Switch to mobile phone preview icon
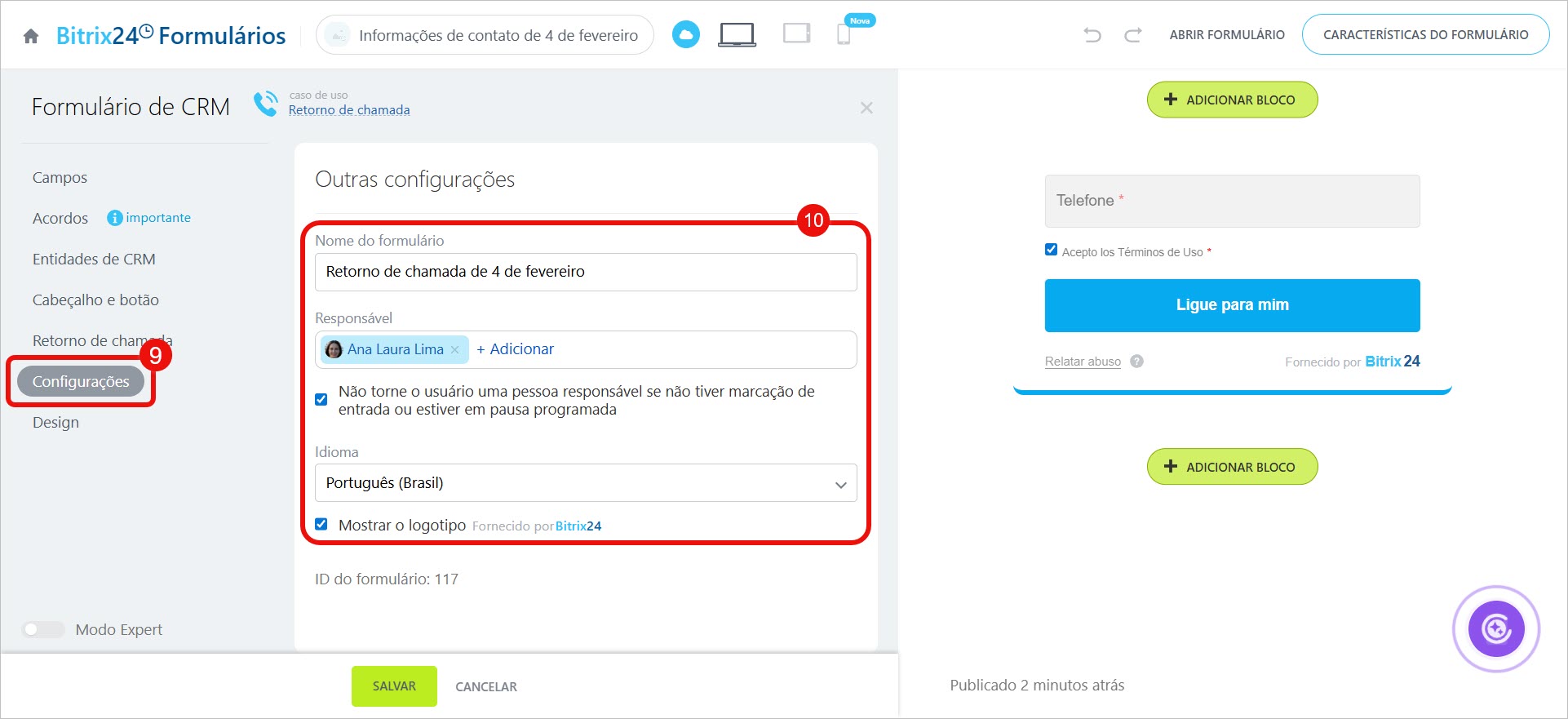 tap(844, 34)
